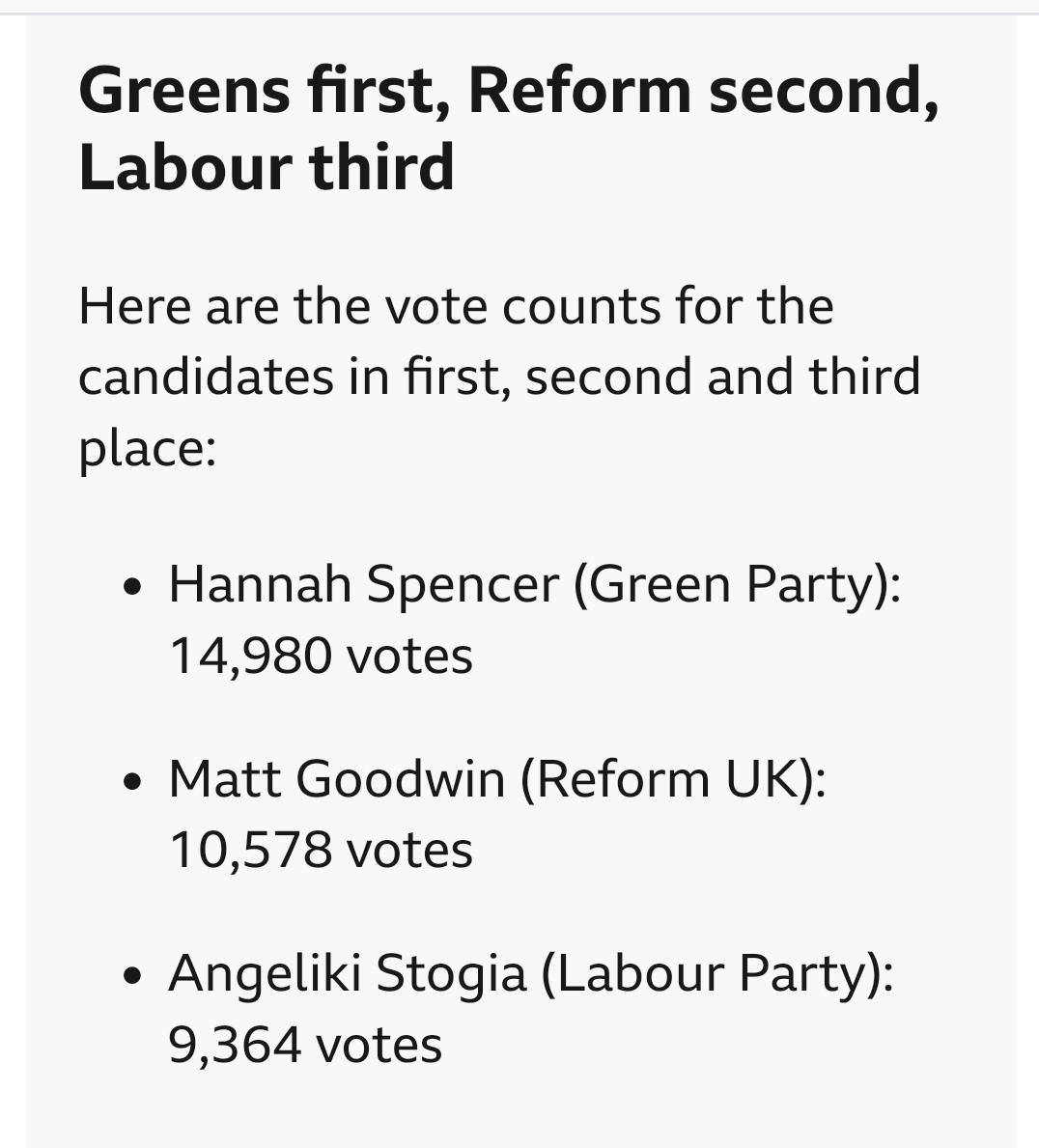
Task: Click the name Matt Goodwin
Action: click(337, 778)
